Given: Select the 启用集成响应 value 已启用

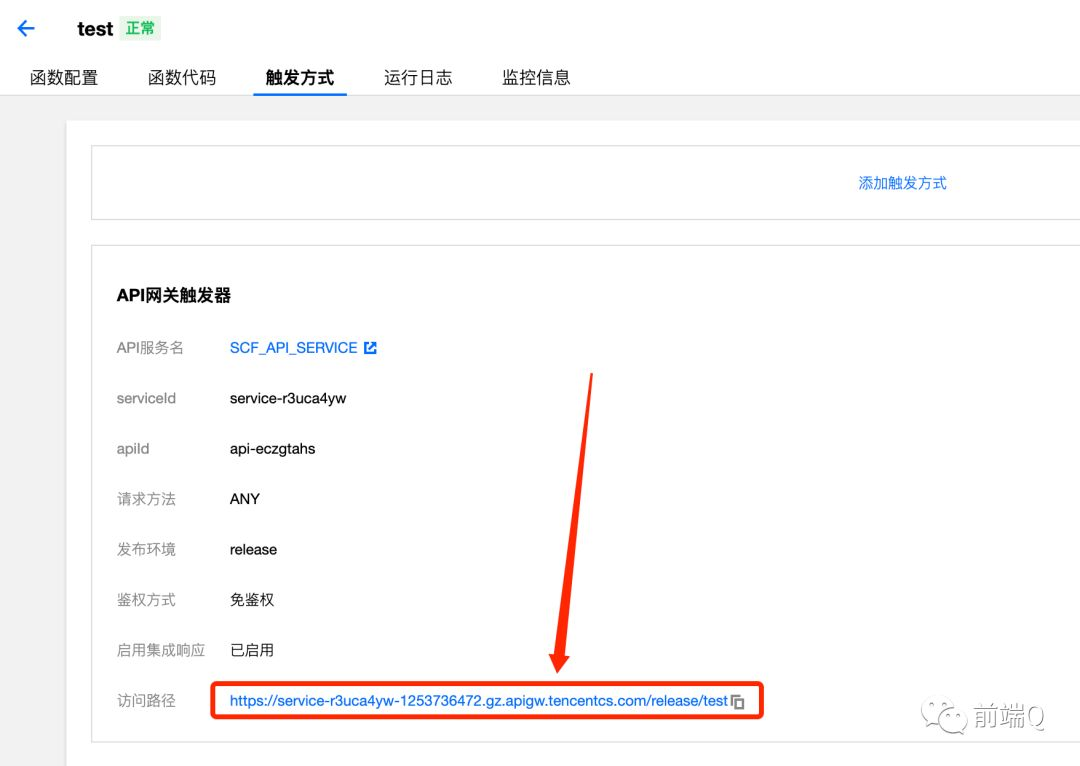Looking at the screenshot, I should coord(252,650).
